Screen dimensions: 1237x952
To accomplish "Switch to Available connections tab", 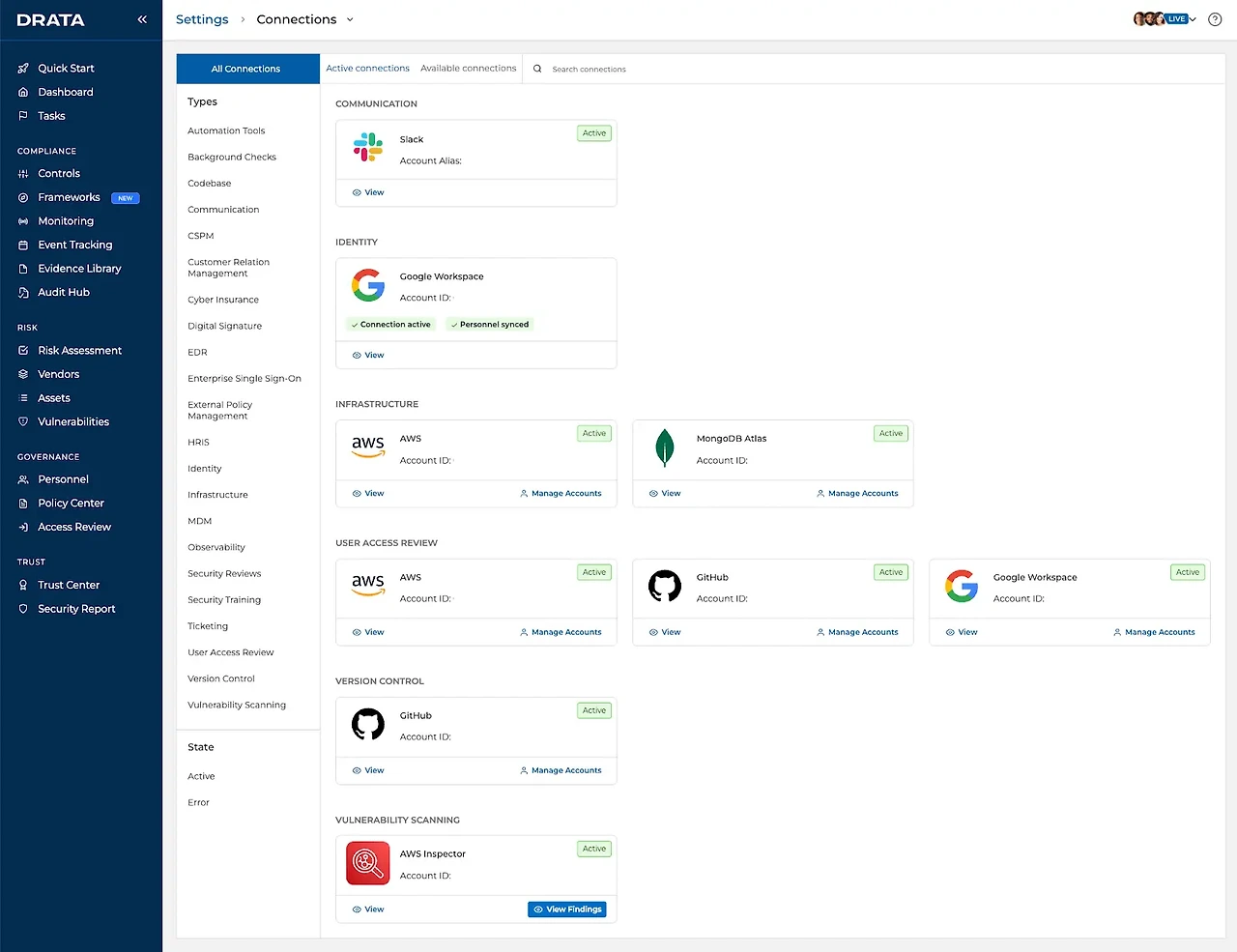I will click(469, 69).
